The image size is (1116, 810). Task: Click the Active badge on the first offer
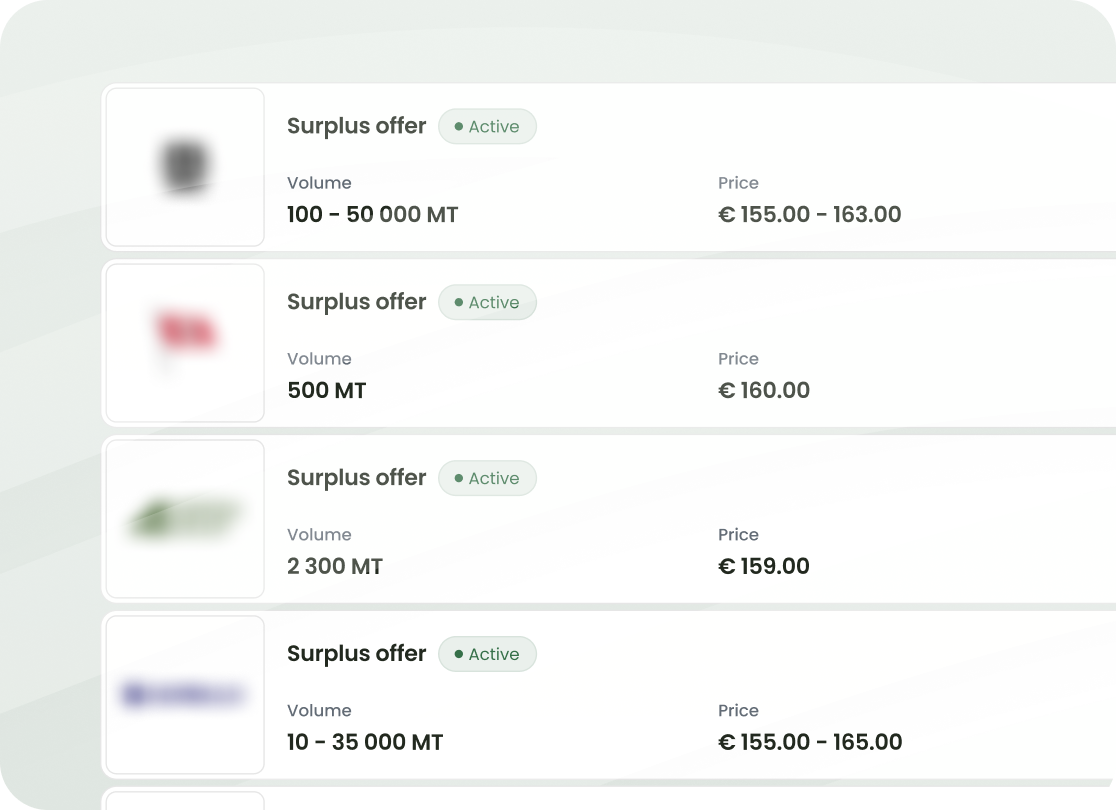click(x=488, y=127)
